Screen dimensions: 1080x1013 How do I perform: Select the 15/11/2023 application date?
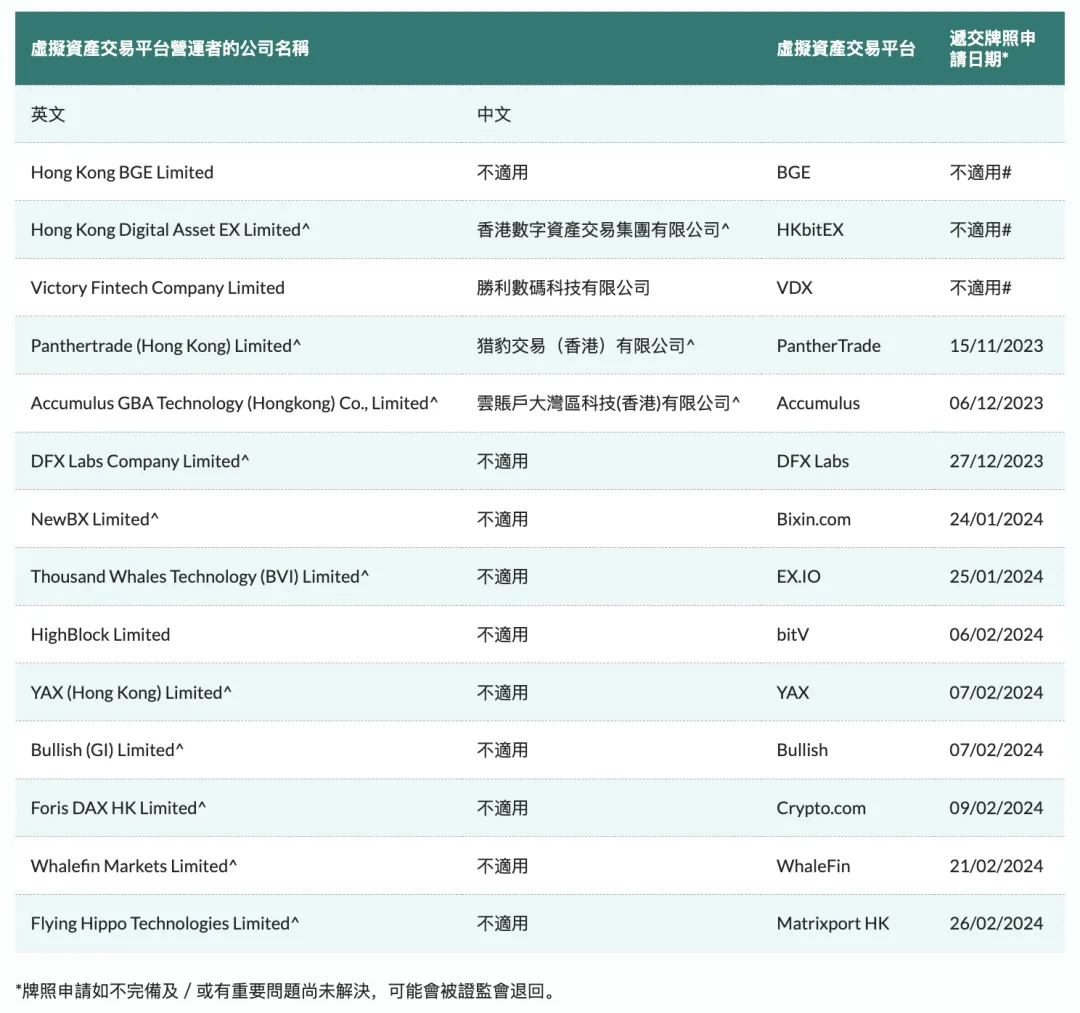pyautogui.click(x=995, y=346)
